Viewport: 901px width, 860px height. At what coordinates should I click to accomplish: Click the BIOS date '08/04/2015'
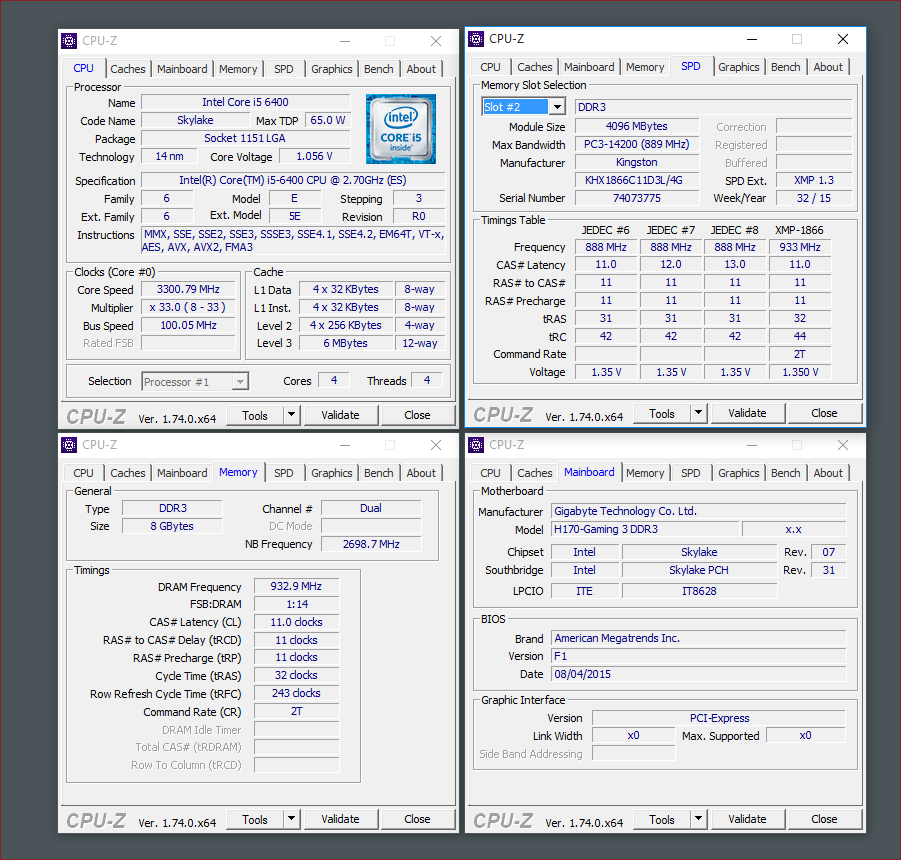coord(699,674)
